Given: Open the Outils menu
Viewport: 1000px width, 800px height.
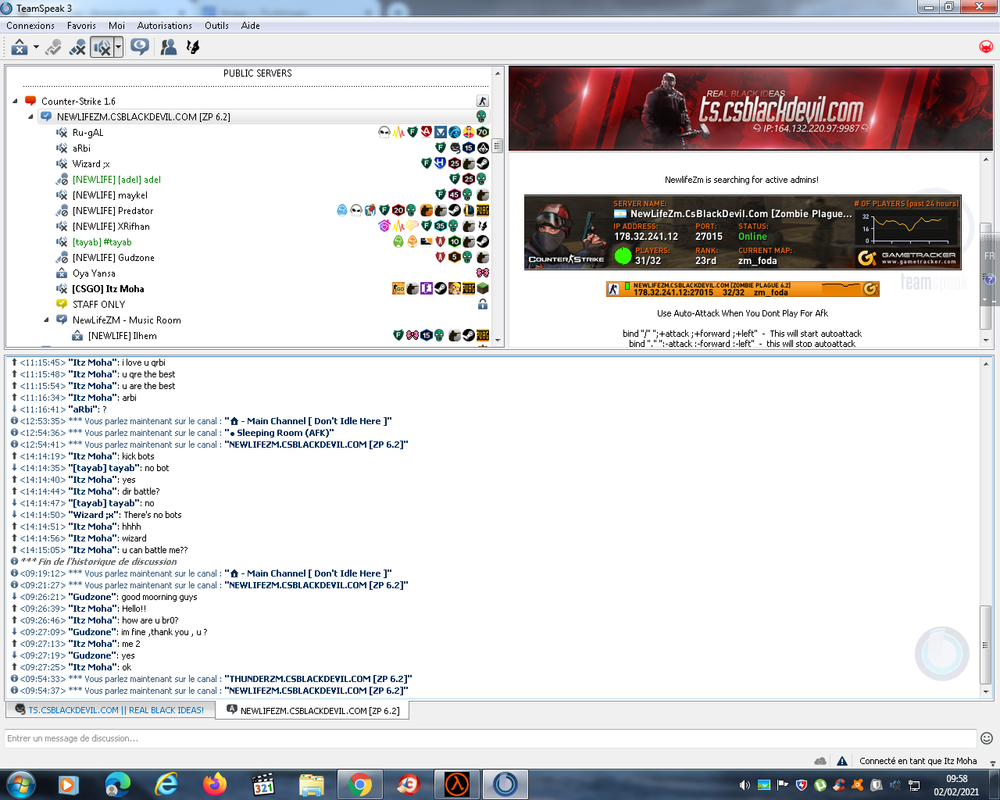Looking at the screenshot, I should (217, 26).
